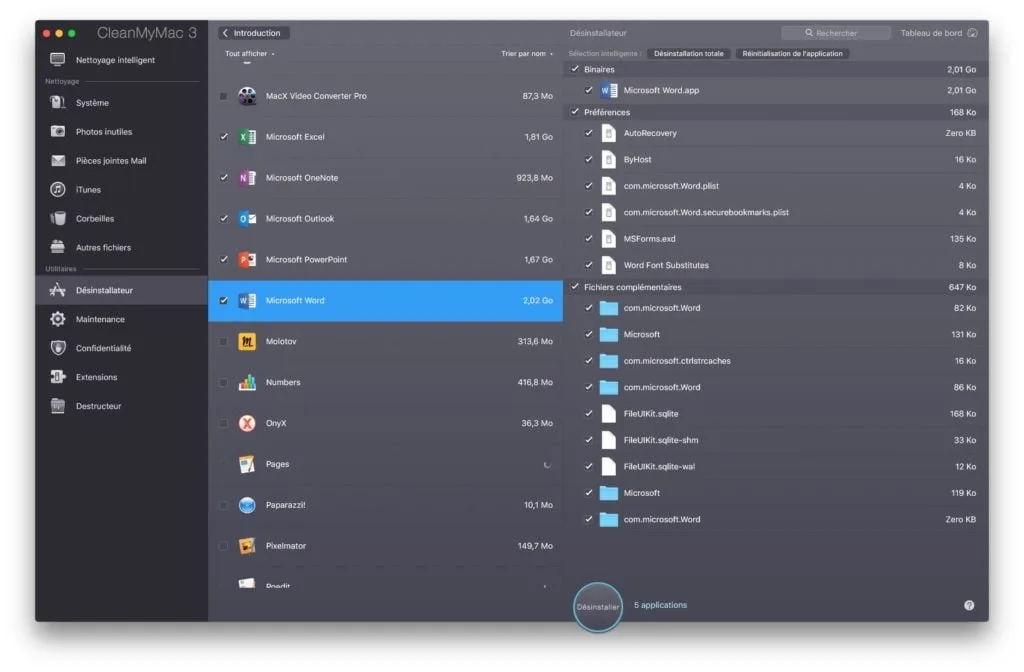Image resolution: width=1024 pixels, height=672 pixels.
Task: Click the Nettoyage intelligent monitor icon
Action: pos(57,59)
